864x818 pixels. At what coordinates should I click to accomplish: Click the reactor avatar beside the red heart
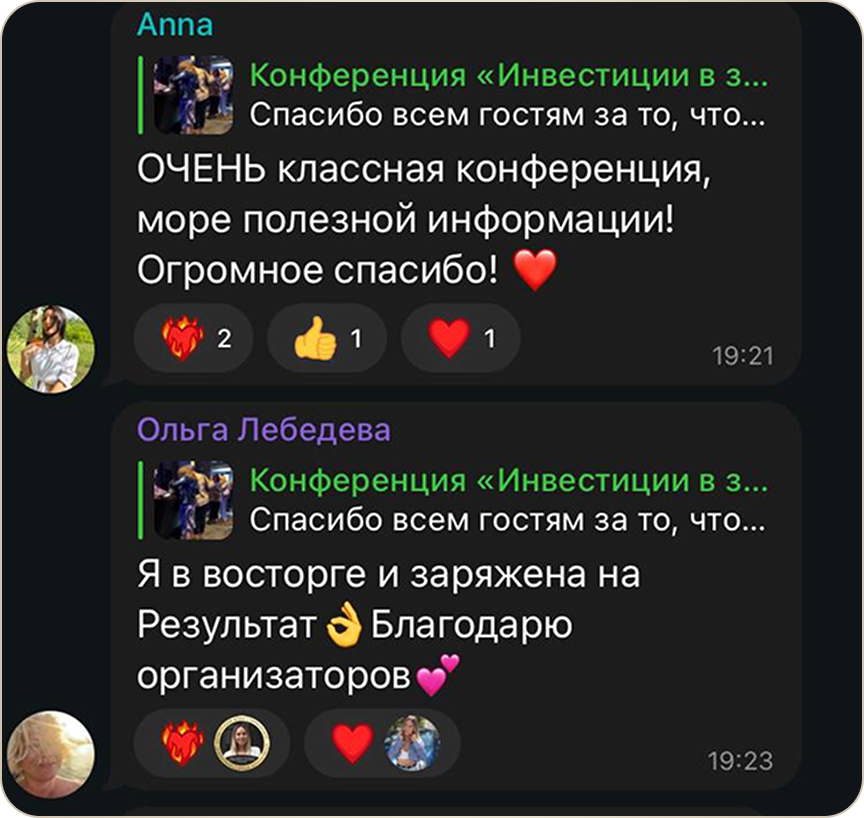click(x=412, y=743)
